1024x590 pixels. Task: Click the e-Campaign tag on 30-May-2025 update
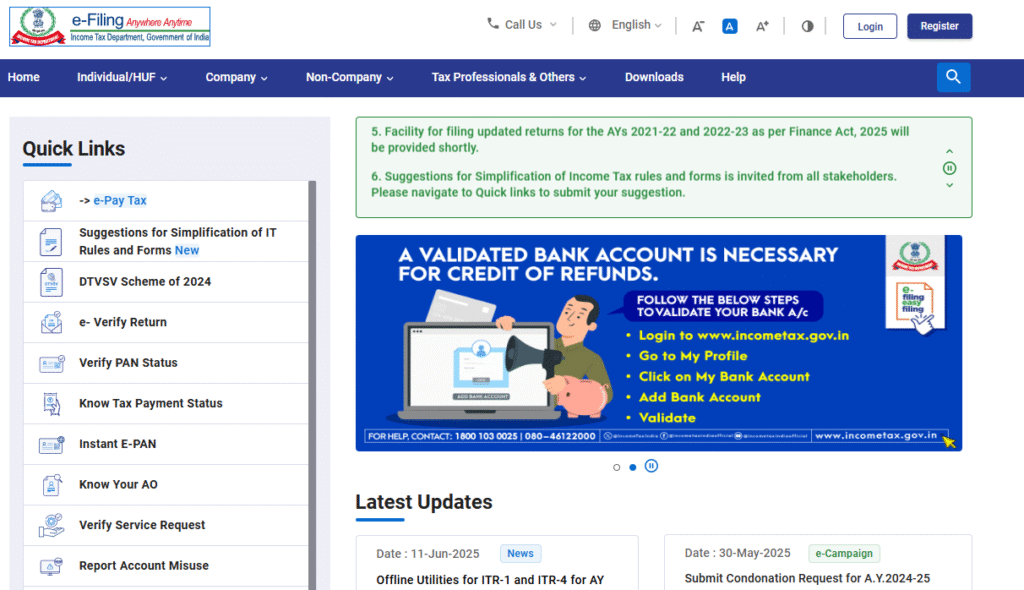(x=844, y=553)
